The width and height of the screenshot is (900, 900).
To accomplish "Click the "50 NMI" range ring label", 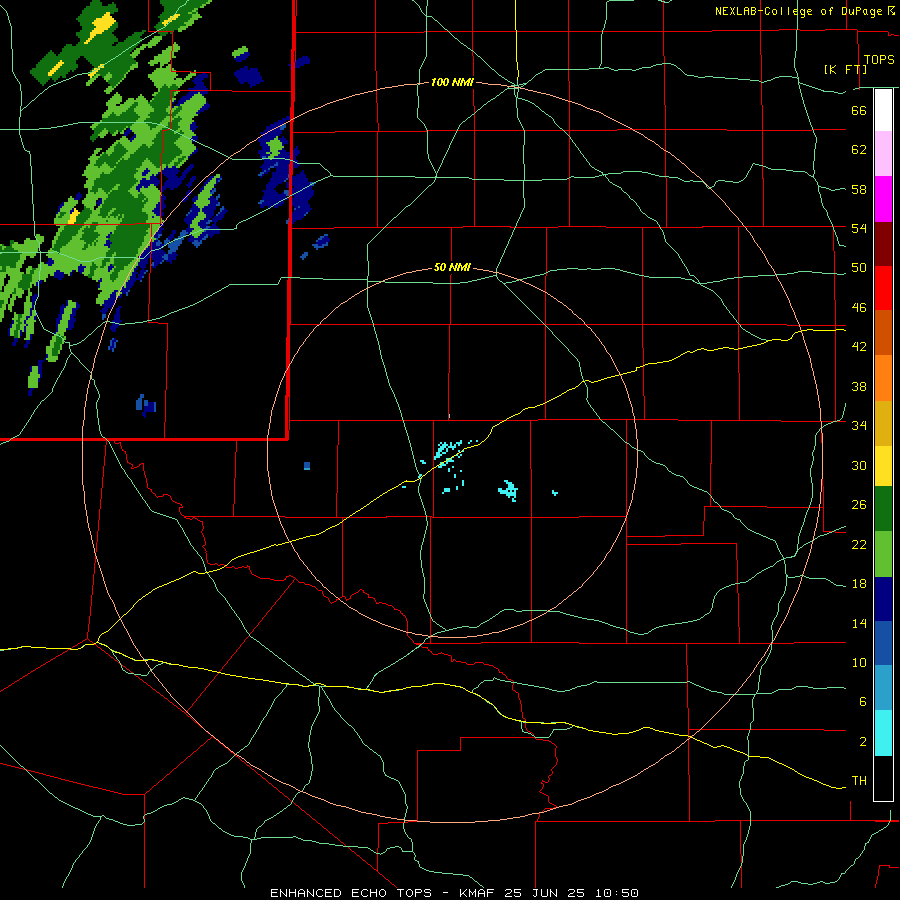I will point(452,267).
